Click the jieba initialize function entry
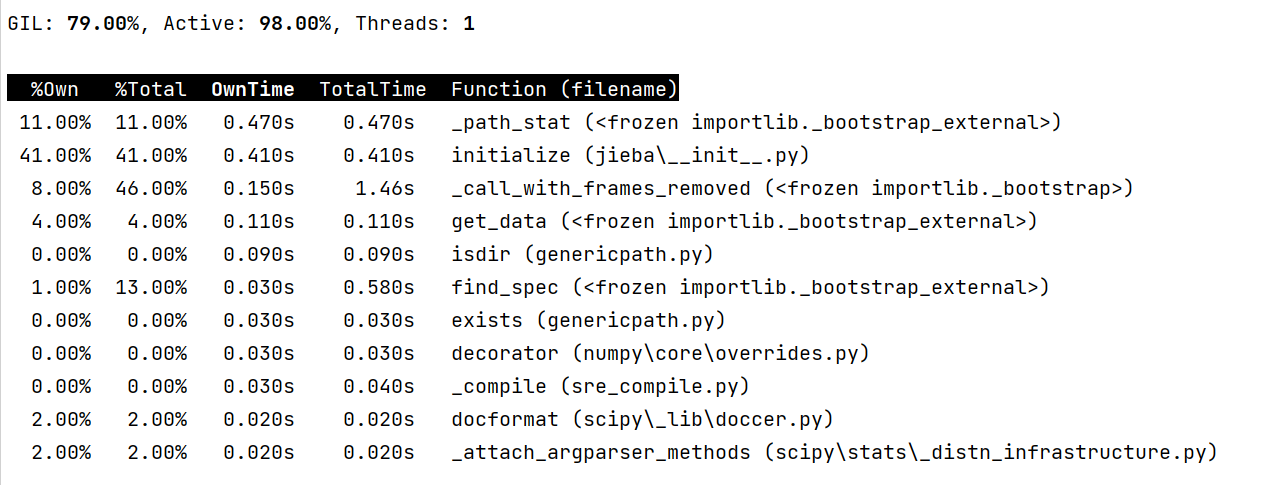This screenshot has height=485, width=1274. [642, 156]
